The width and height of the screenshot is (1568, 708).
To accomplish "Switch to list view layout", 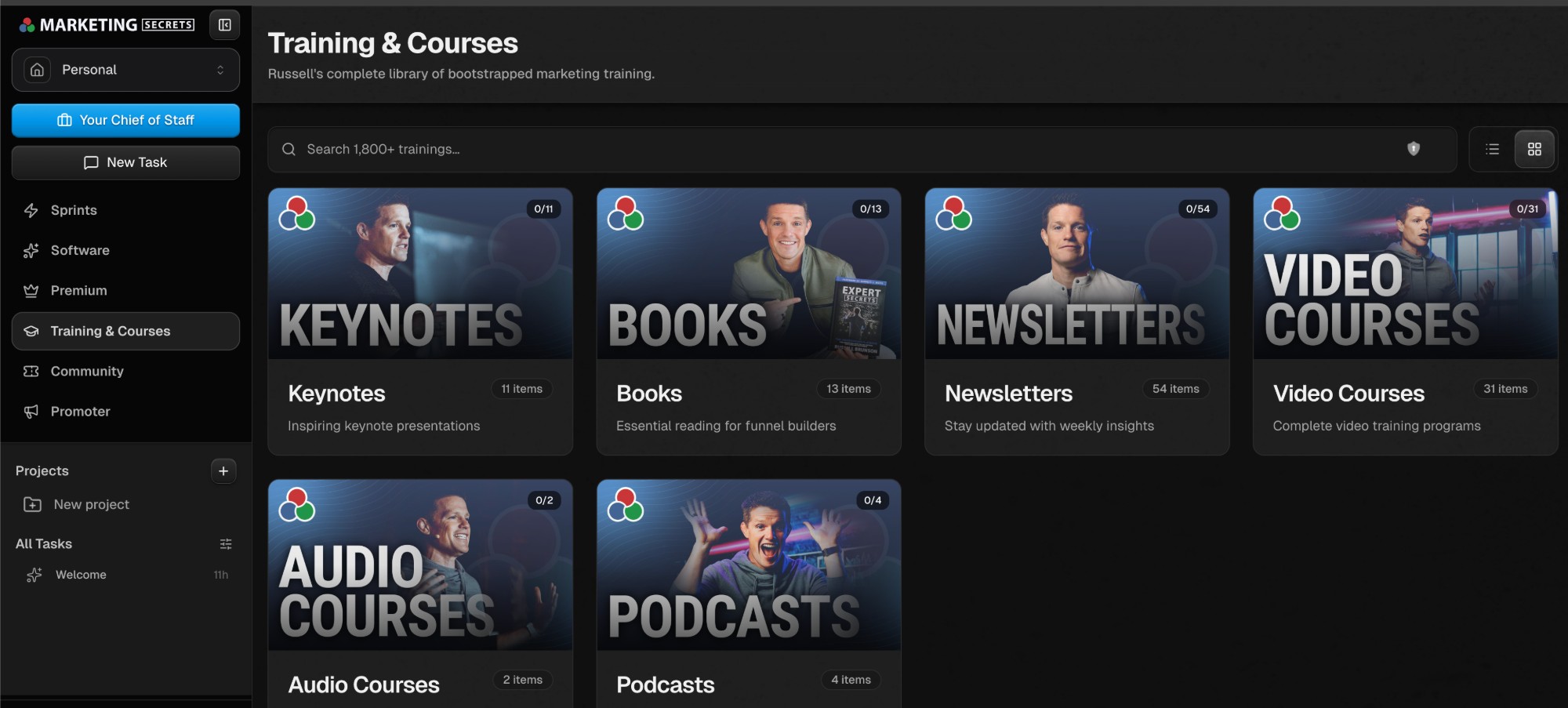I will (1492, 149).
